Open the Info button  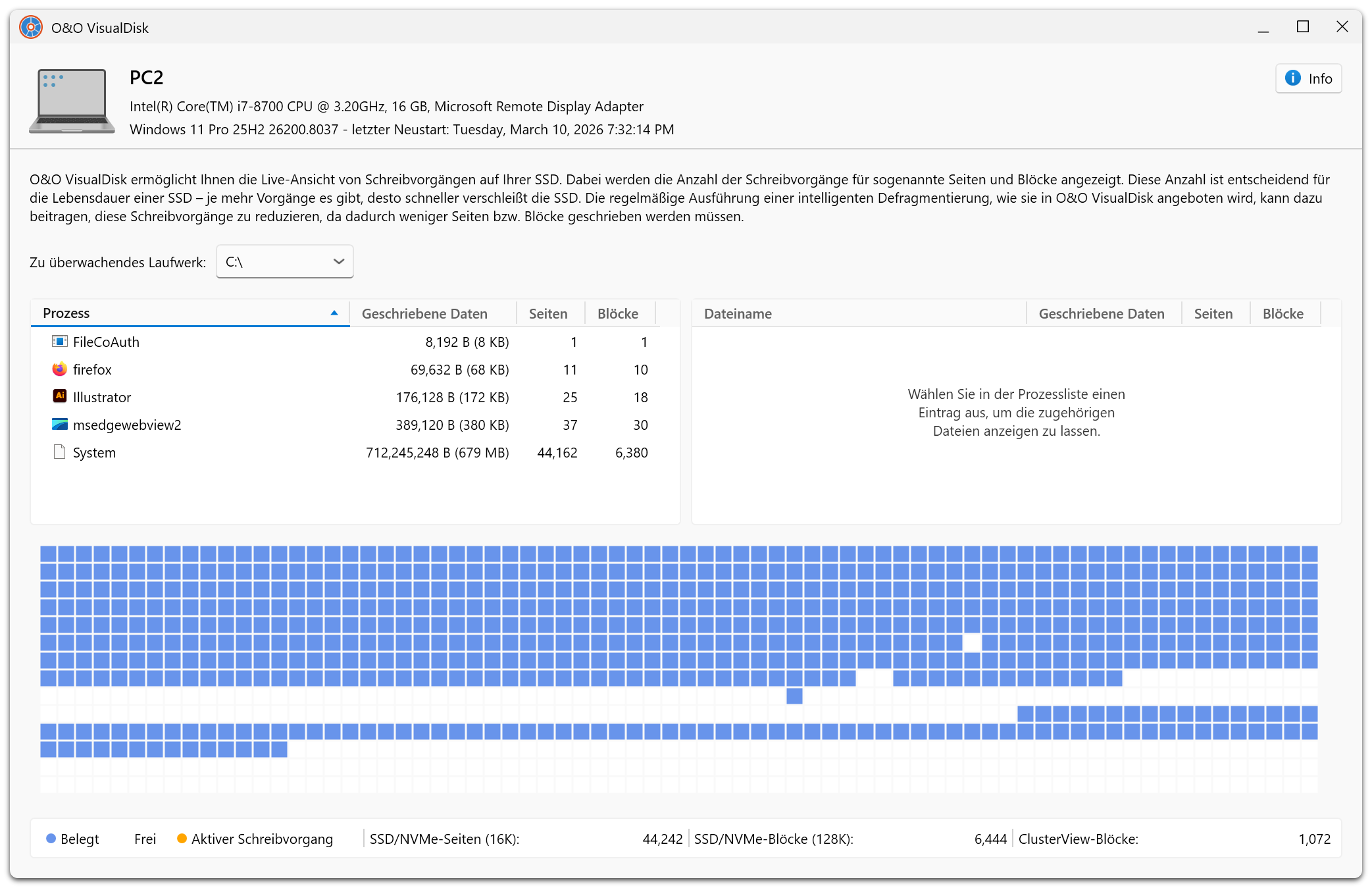click(x=1308, y=78)
